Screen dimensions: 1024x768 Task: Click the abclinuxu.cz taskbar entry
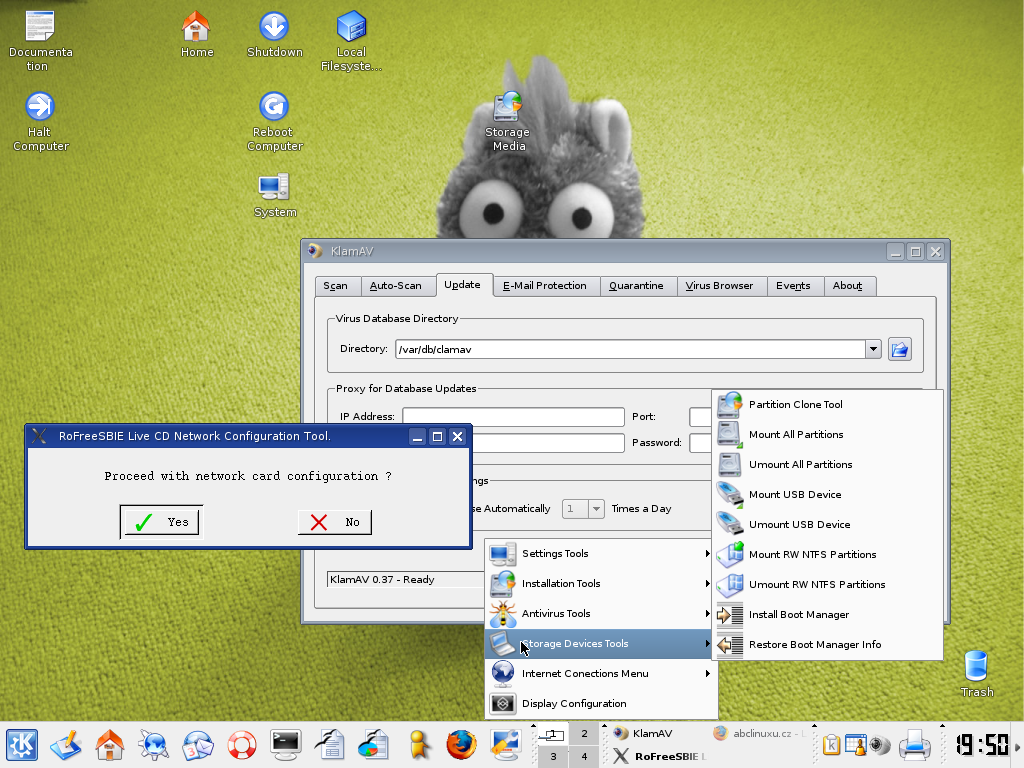click(760, 733)
